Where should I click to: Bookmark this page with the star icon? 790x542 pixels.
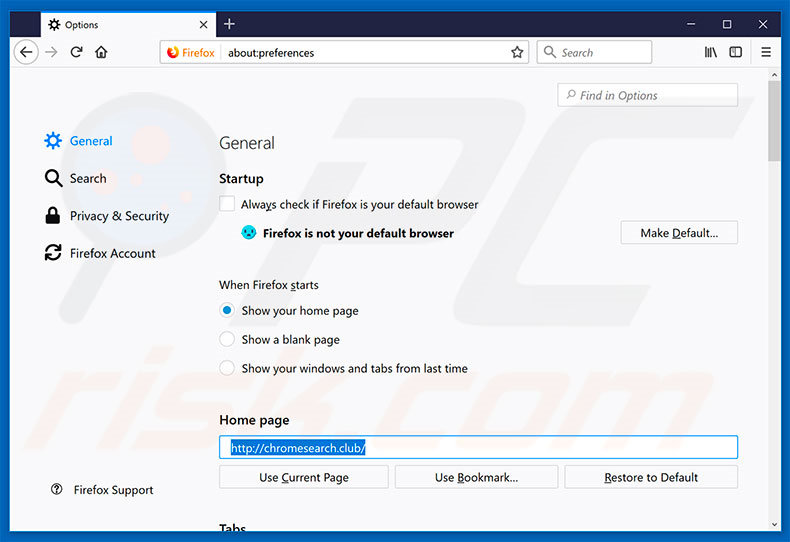pos(517,52)
